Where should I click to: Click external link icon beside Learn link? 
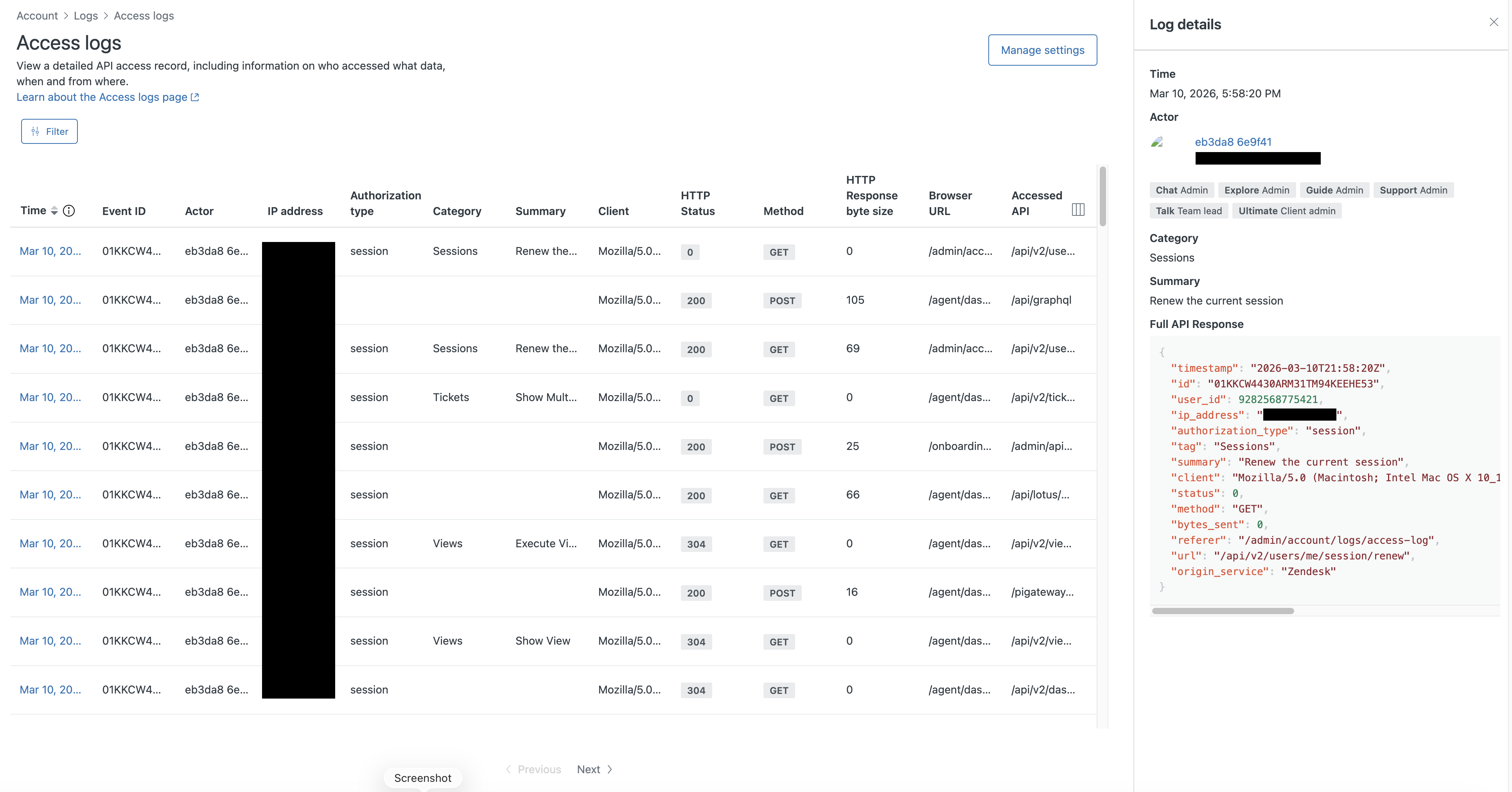pos(195,97)
